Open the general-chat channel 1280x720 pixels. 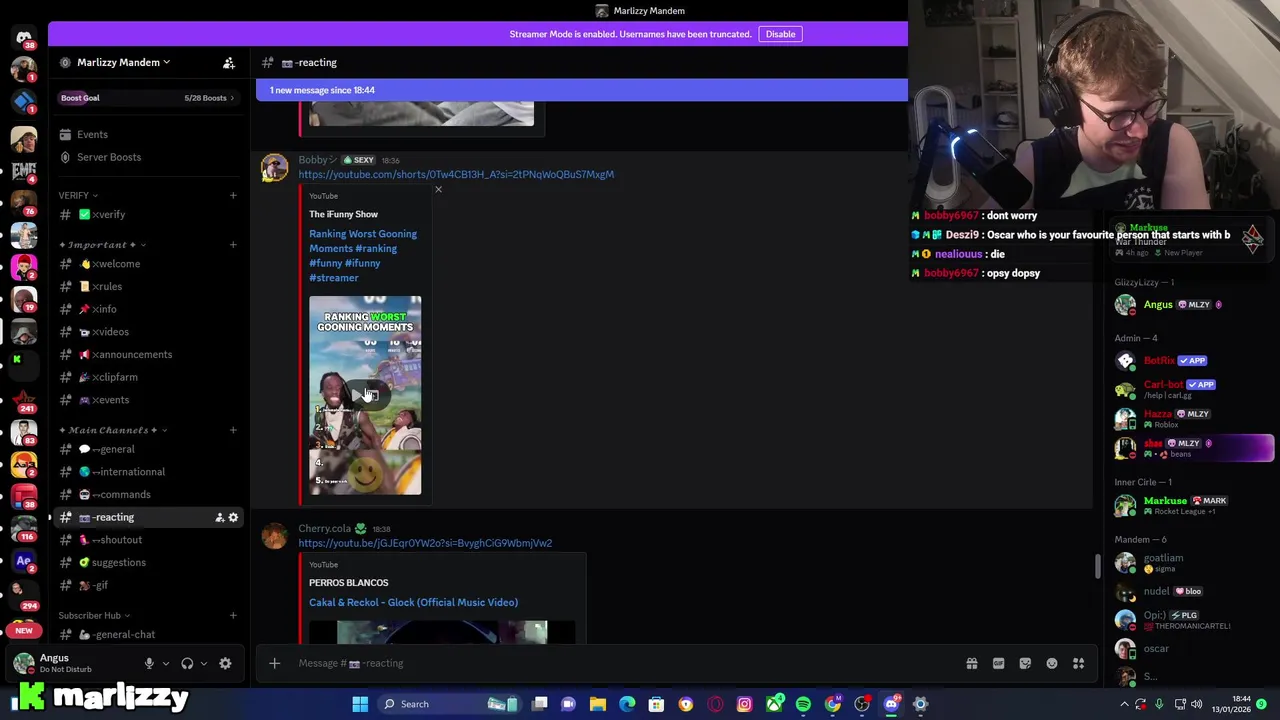(x=148, y=635)
